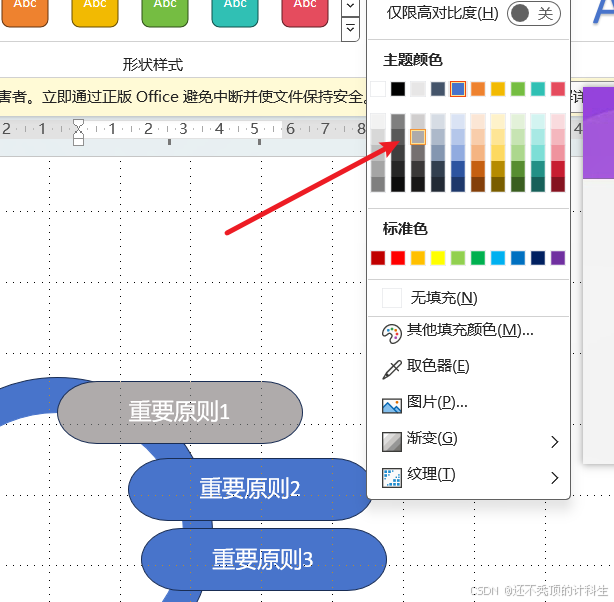Select the 重要原则3 blue shape
Screen dimensions: 614x602
[x=264, y=559]
